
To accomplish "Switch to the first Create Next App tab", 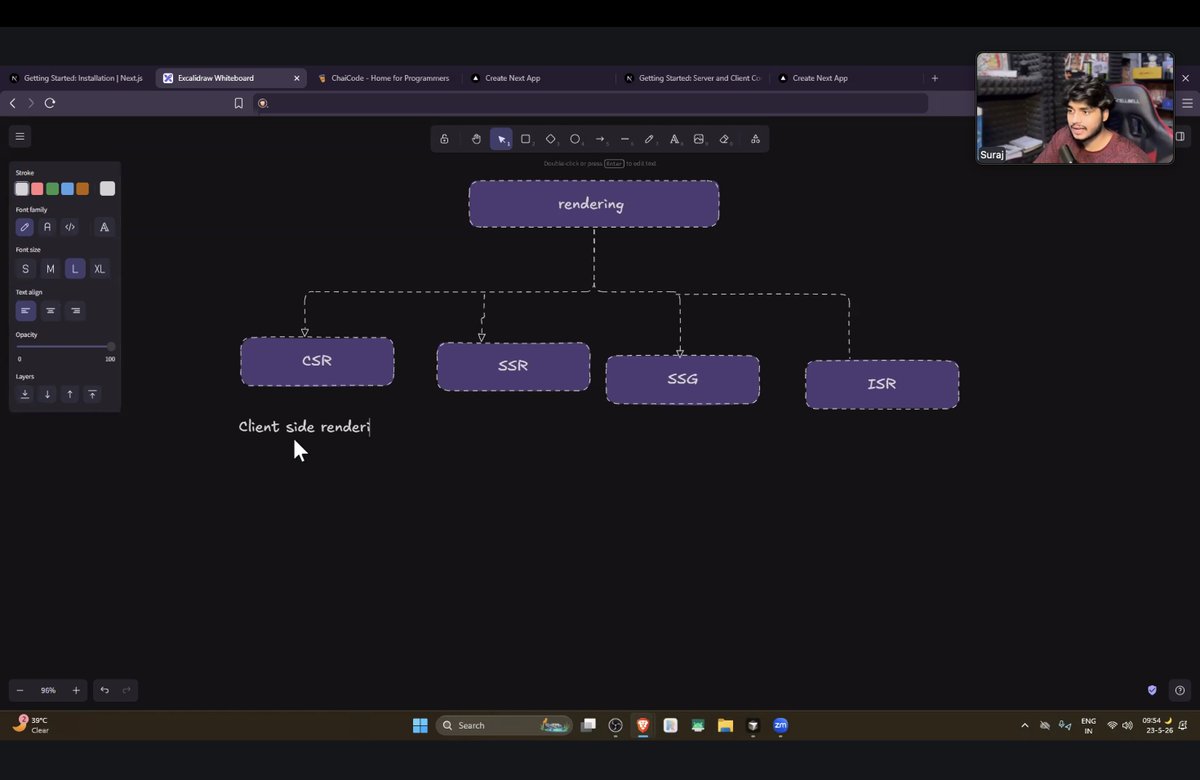I will coord(513,78).
